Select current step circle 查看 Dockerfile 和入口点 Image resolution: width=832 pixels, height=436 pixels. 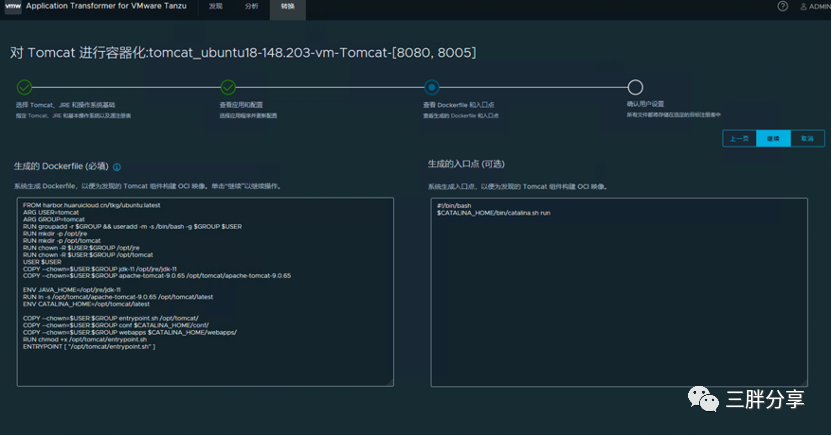tap(432, 87)
